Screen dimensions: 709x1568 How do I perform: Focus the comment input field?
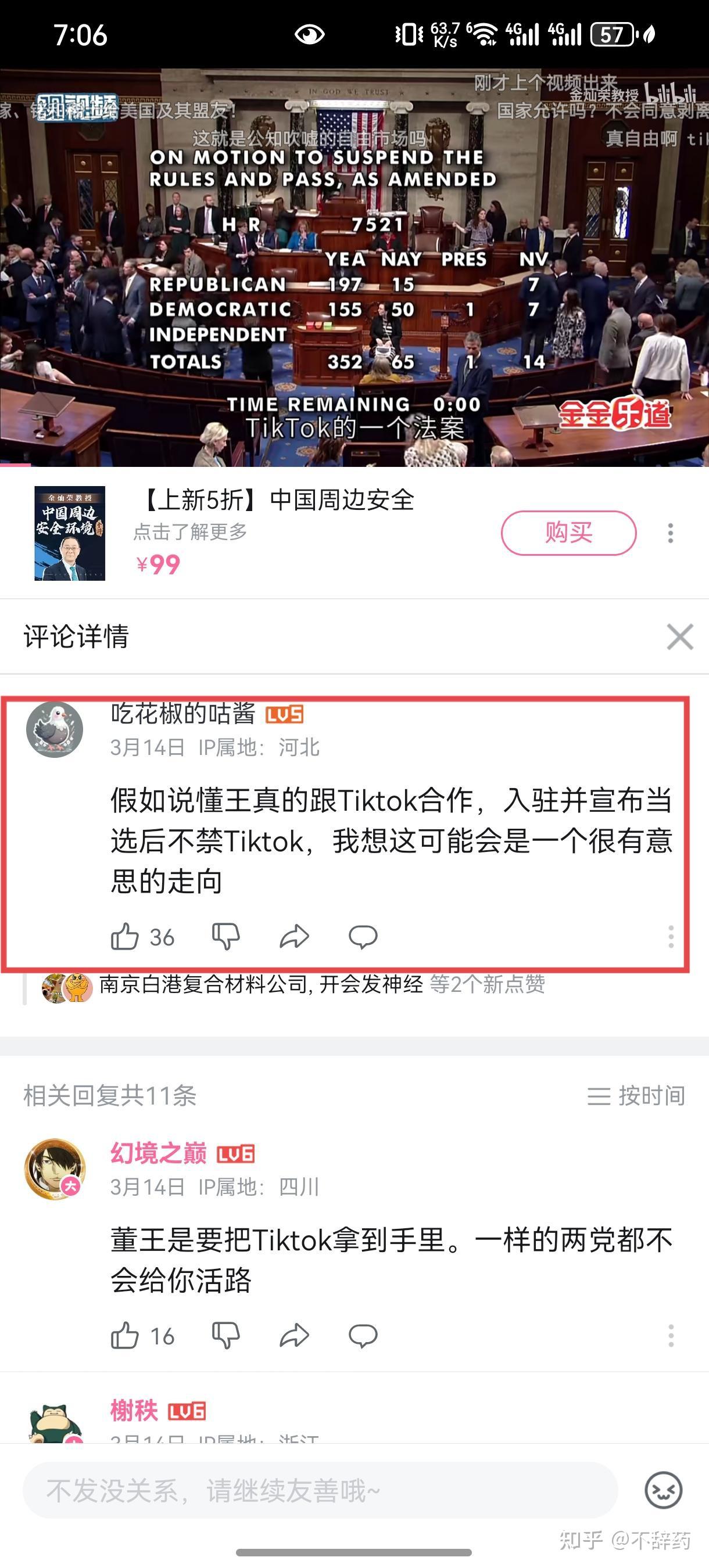(320, 1490)
